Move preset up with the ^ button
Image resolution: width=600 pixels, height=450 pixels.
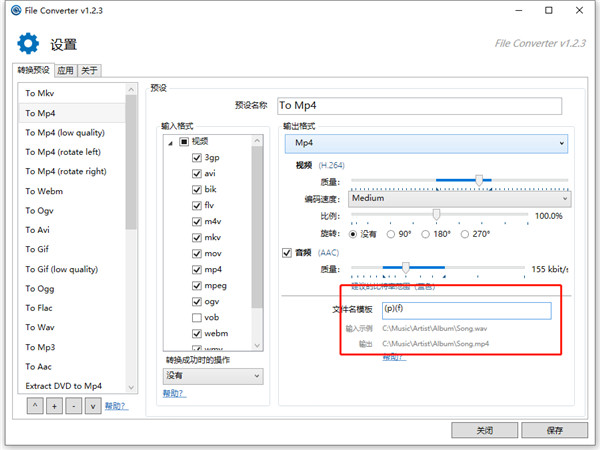[x=35, y=406]
